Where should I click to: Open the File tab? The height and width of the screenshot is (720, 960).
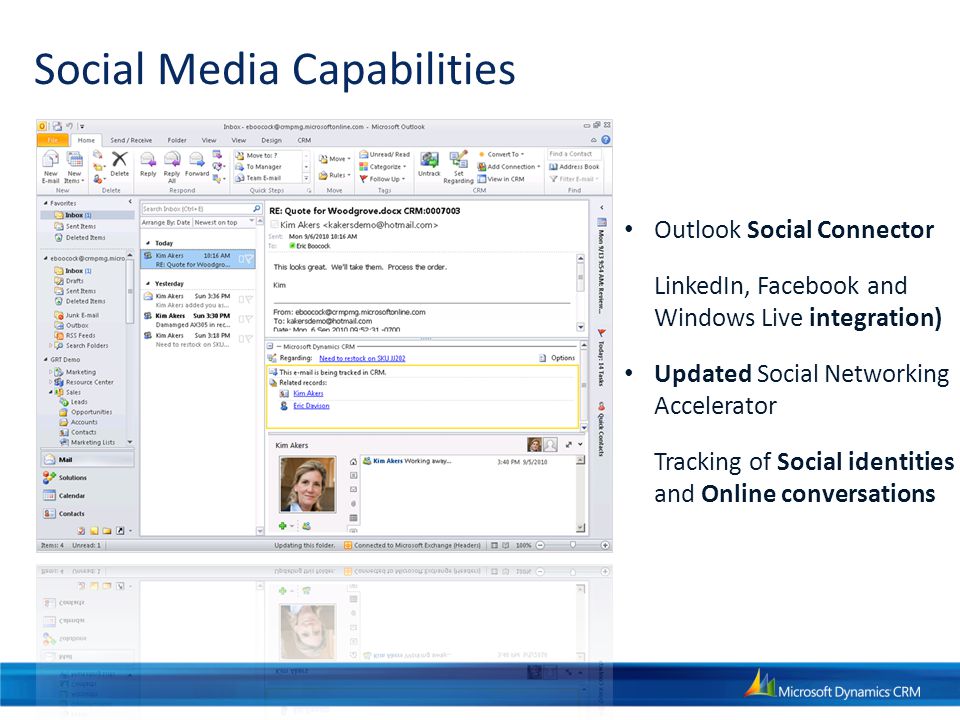tap(53, 140)
